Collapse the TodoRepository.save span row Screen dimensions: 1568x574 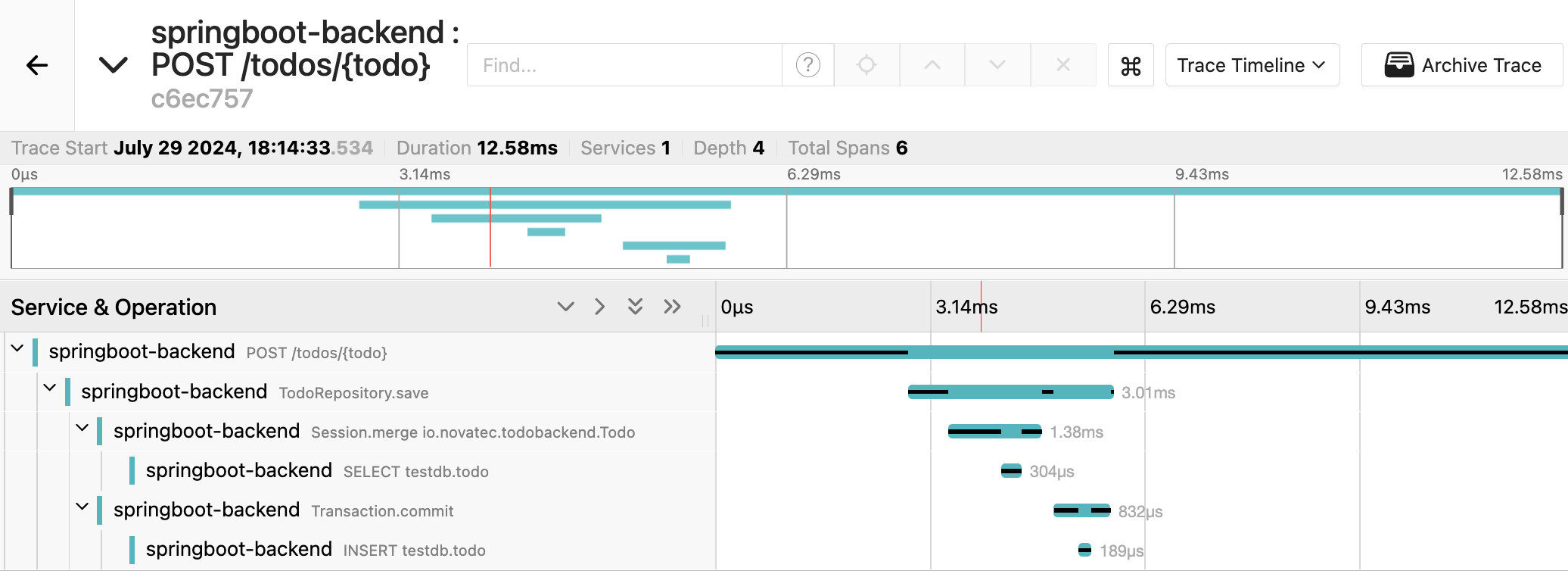(50, 388)
